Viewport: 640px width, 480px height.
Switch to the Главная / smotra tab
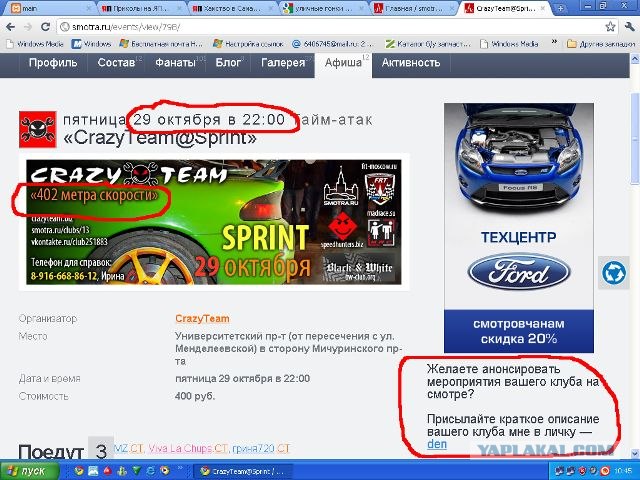pos(413,8)
